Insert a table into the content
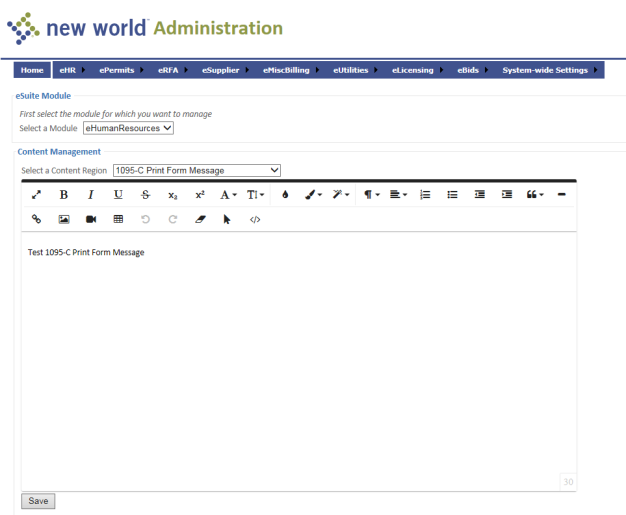626x515 pixels. [x=118, y=219]
